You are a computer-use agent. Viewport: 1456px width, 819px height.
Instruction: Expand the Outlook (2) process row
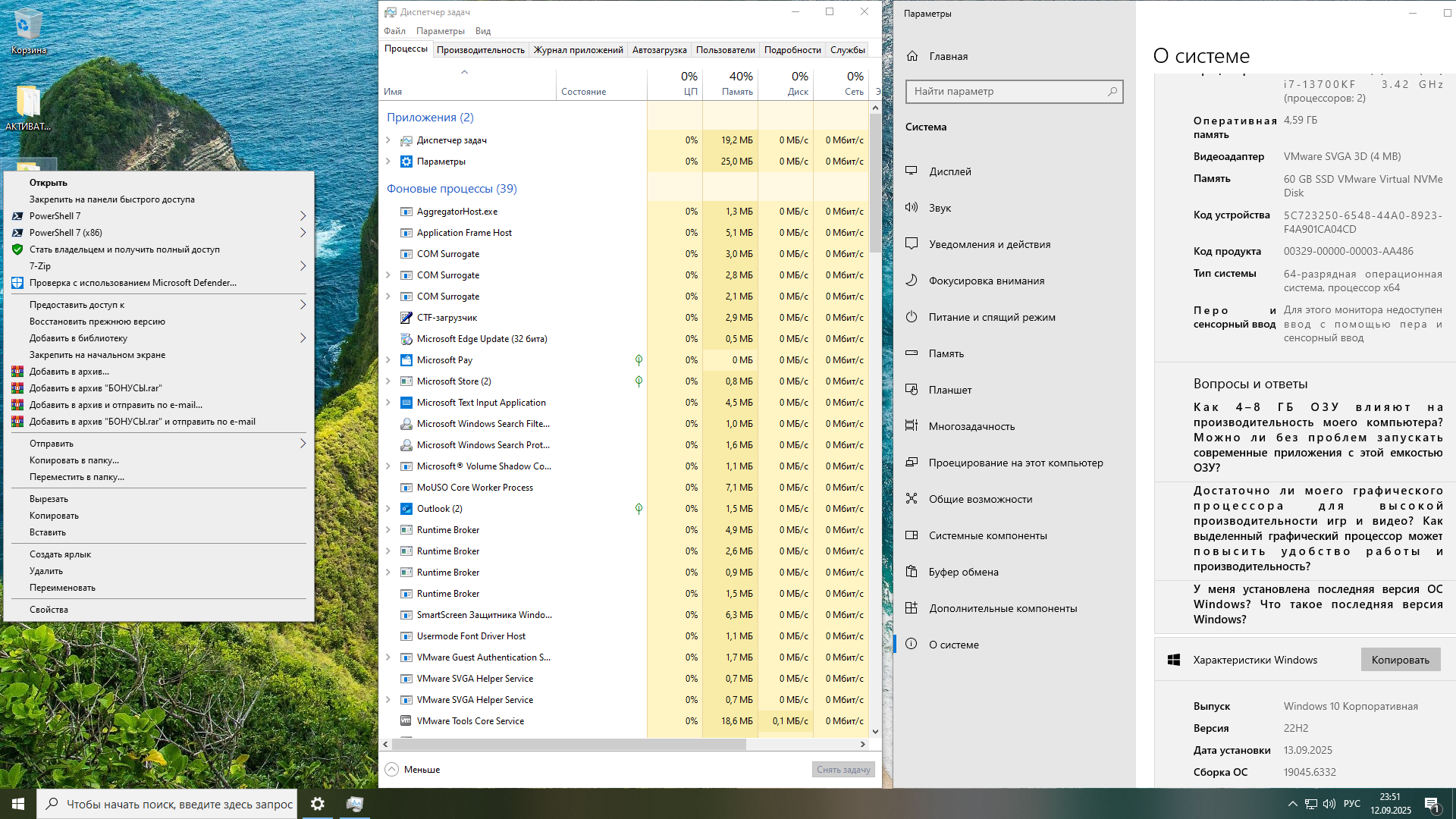click(x=388, y=508)
